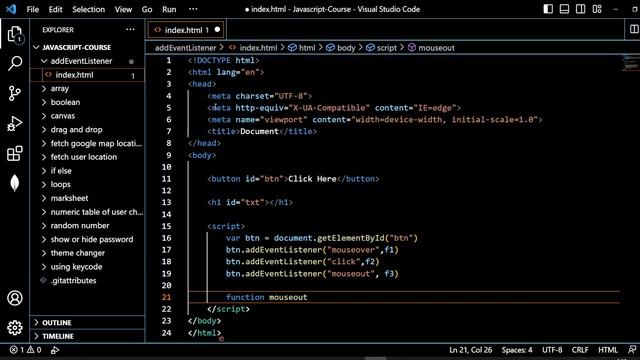Open the Explorer view in activity bar
Screen dimensions: 640x360
pos(15,34)
